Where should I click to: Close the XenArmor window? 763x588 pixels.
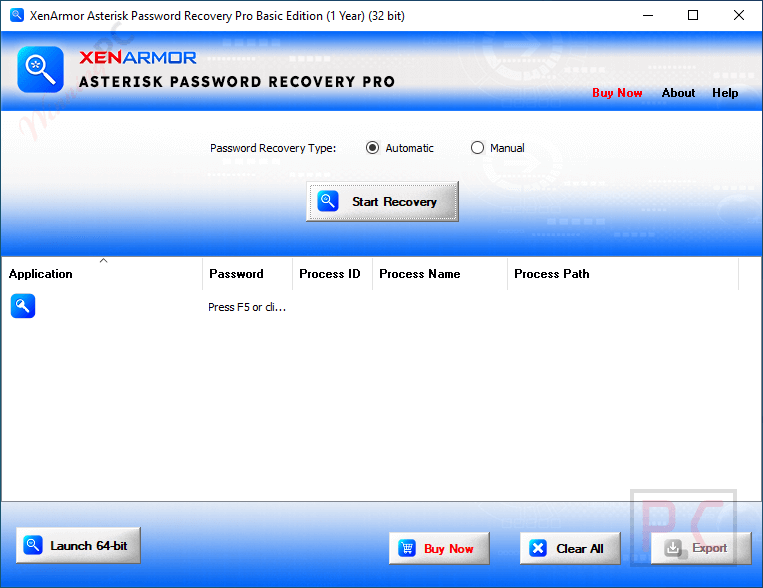pos(739,16)
